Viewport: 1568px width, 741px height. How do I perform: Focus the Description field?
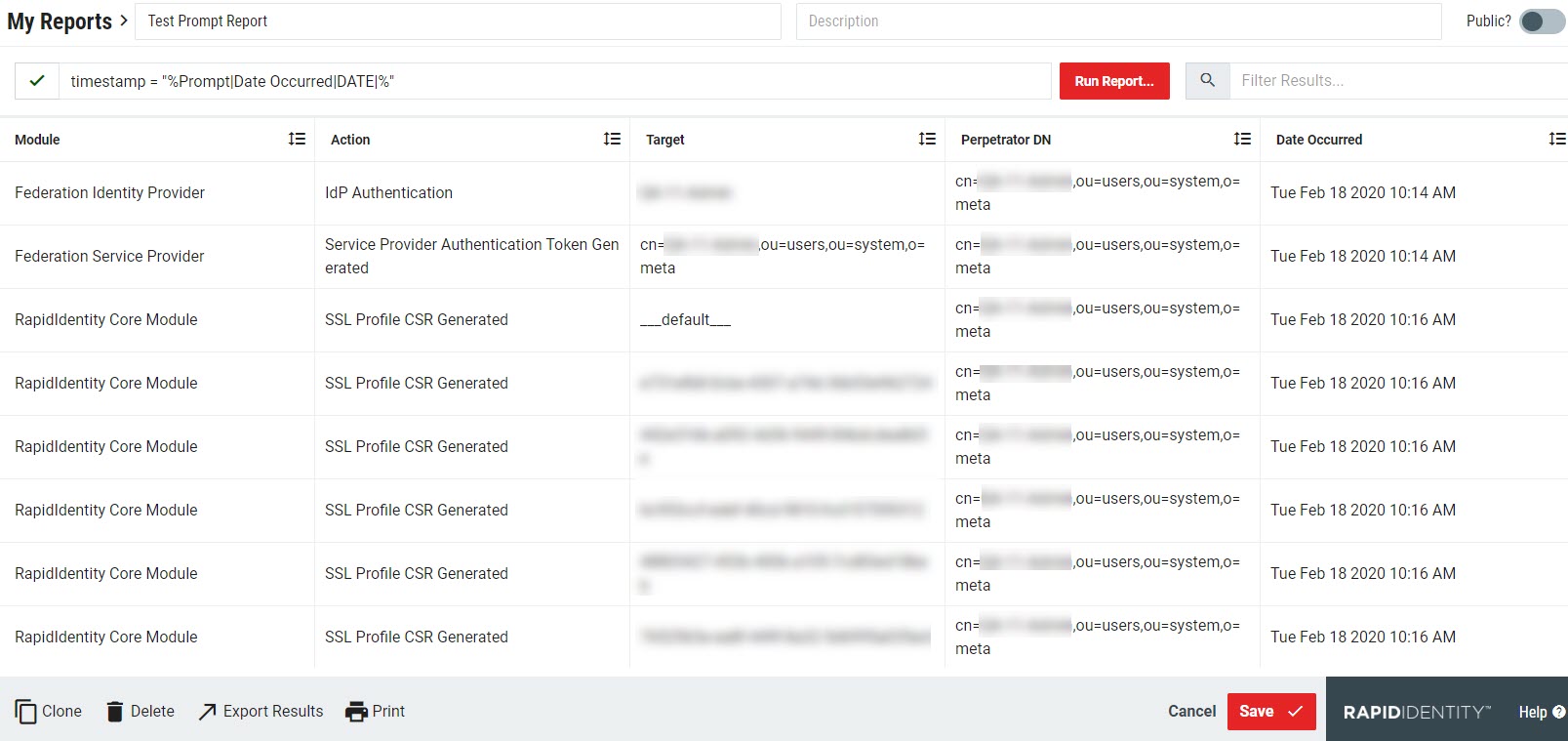[x=1119, y=21]
